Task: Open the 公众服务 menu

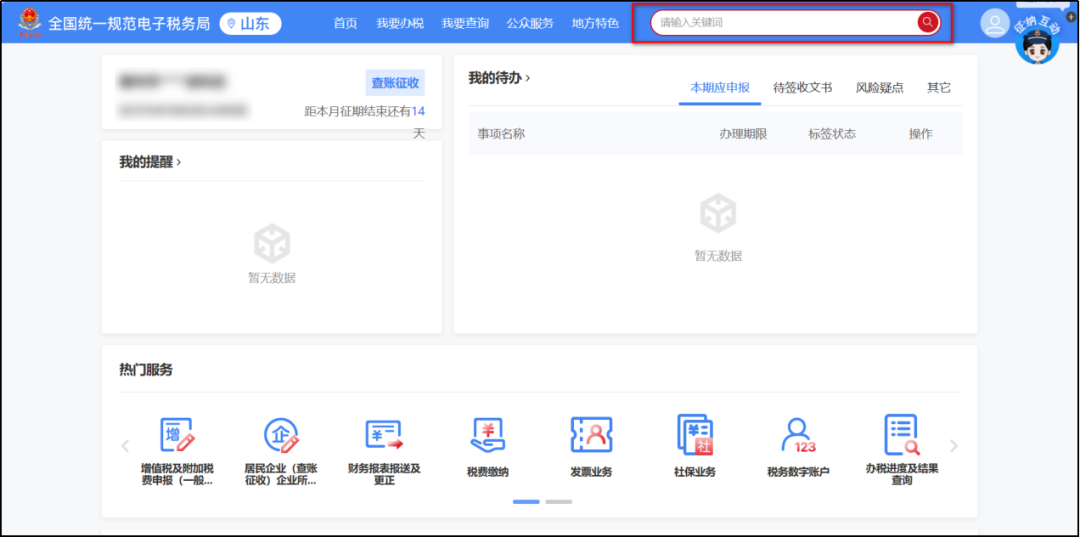Action: (x=530, y=23)
